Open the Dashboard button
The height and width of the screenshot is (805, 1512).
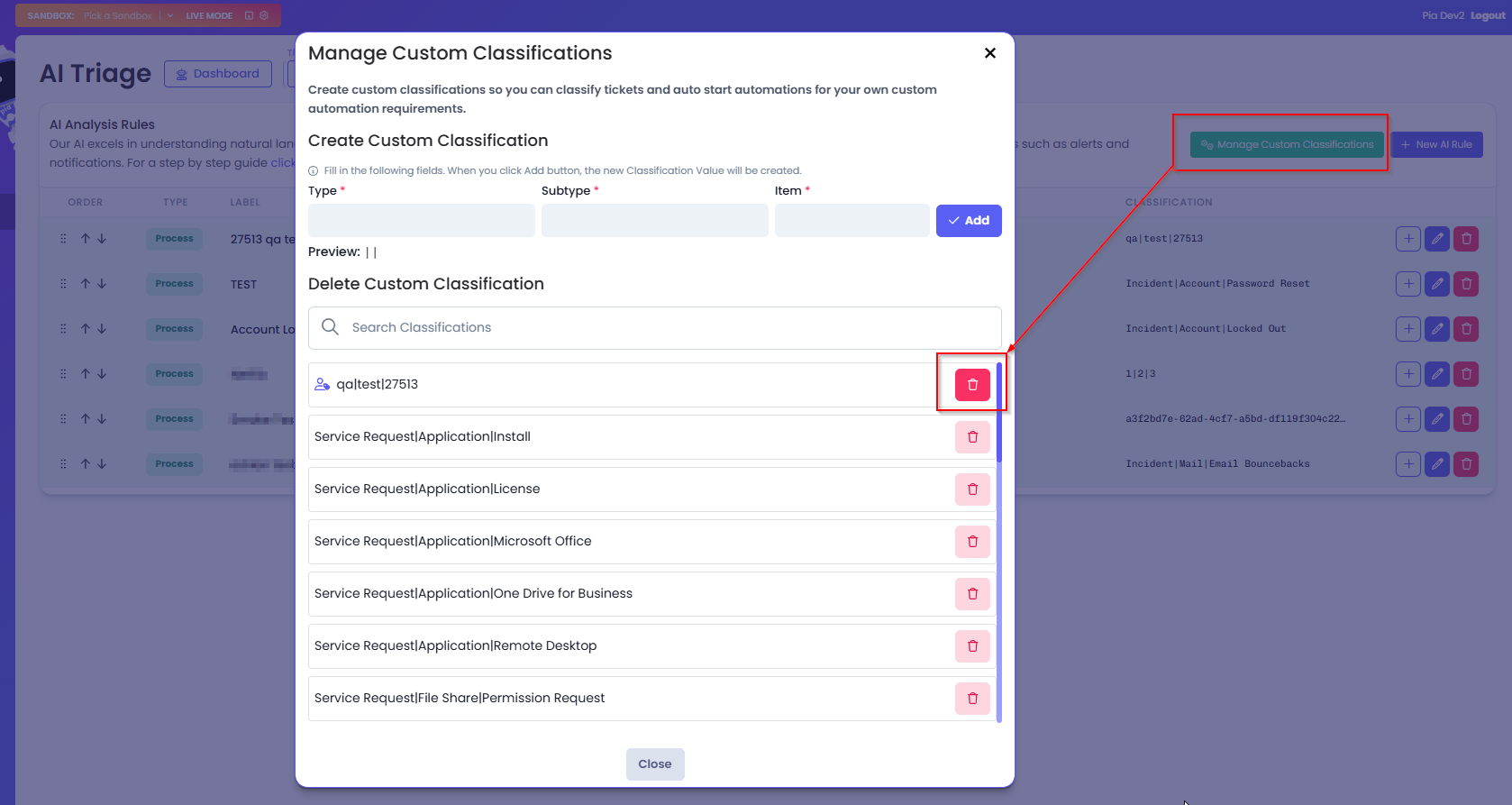tap(218, 74)
